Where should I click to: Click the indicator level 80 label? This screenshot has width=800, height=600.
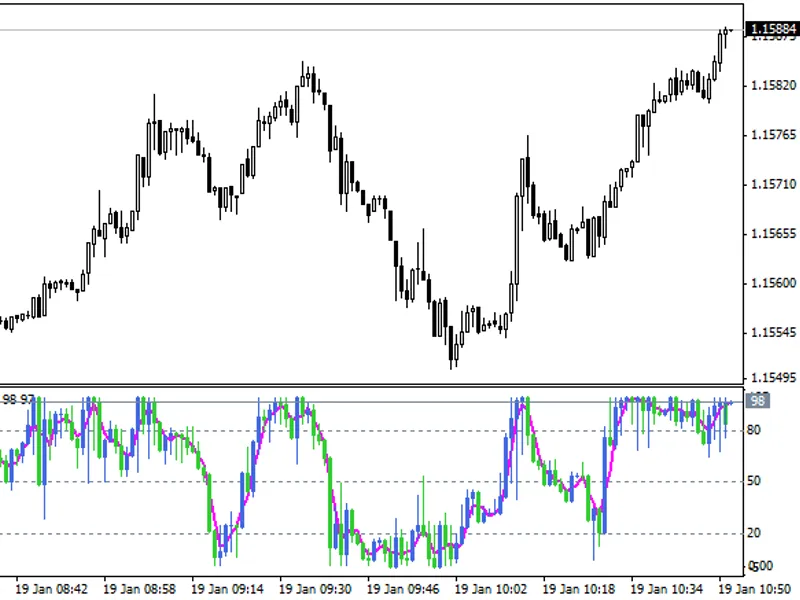coord(754,430)
